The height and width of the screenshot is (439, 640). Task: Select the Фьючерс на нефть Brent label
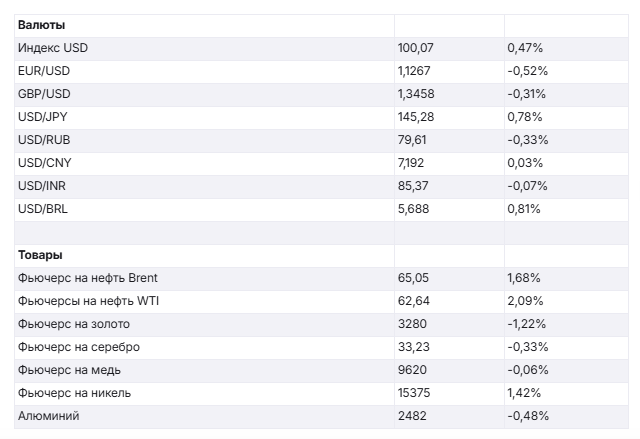[88, 278]
